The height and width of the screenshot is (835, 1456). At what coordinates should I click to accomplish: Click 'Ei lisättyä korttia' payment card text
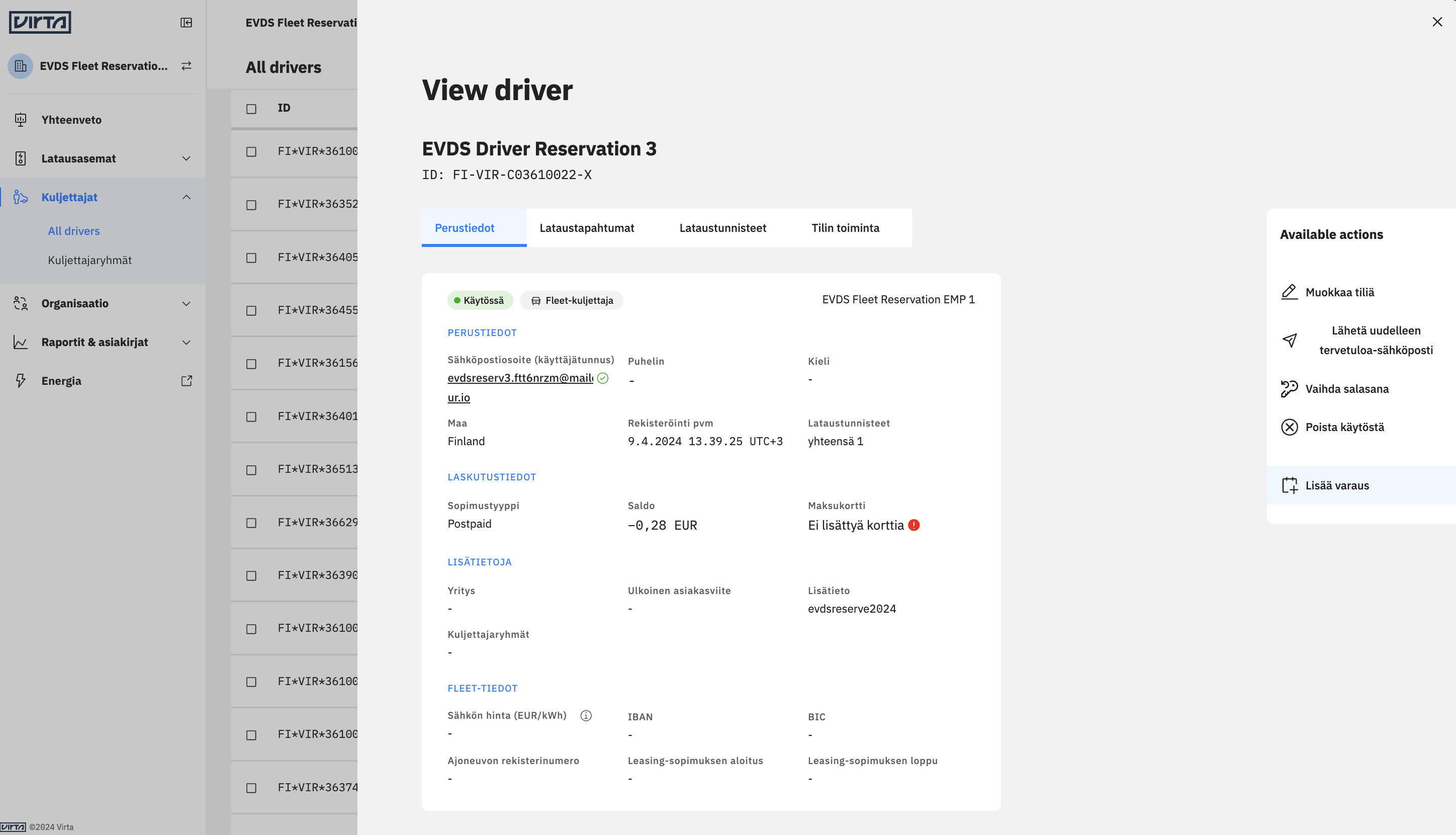tap(856, 525)
